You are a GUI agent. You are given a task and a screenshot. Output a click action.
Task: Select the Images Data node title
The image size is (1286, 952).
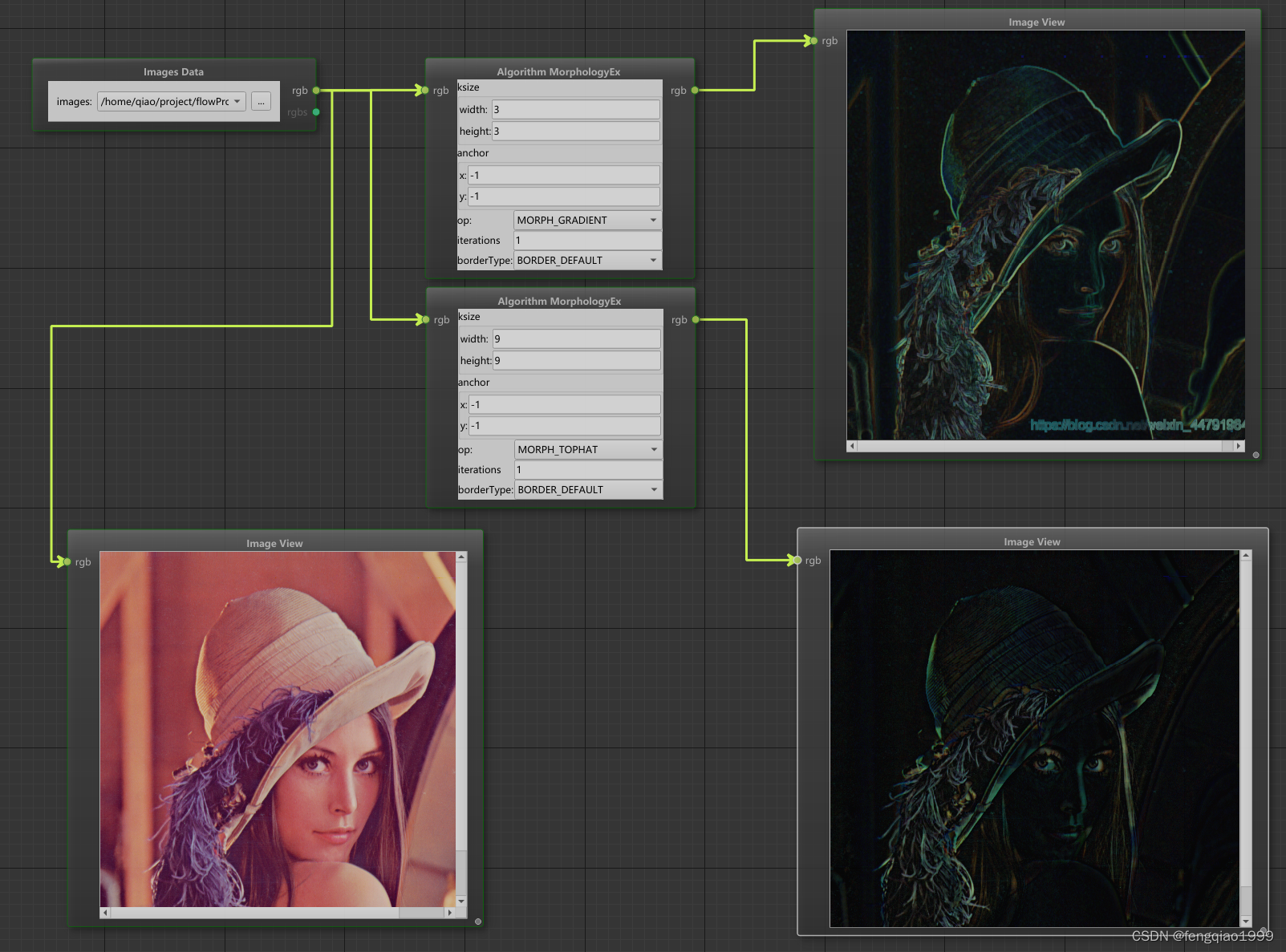coord(173,72)
